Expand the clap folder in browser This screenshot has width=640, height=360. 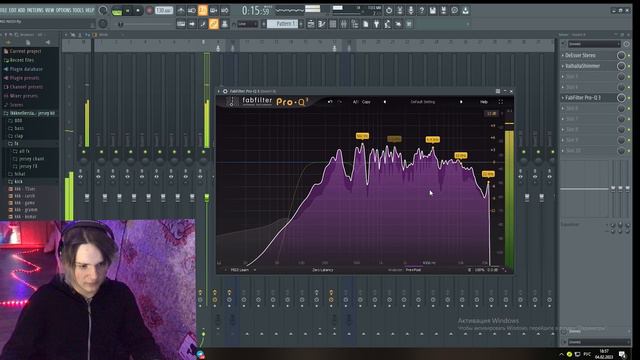(x=19, y=136)
